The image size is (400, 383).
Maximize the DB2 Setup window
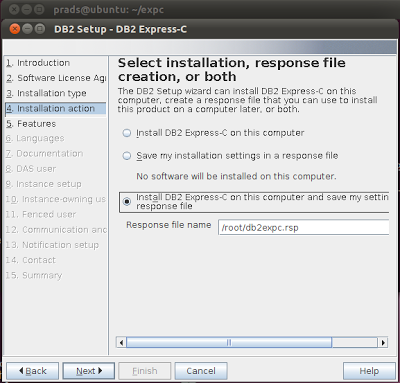click(x=40, y=29)
